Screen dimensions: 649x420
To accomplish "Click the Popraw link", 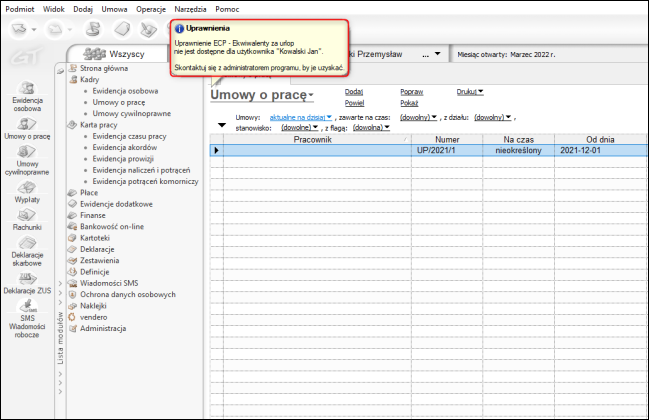I will [x=411, y=92].
